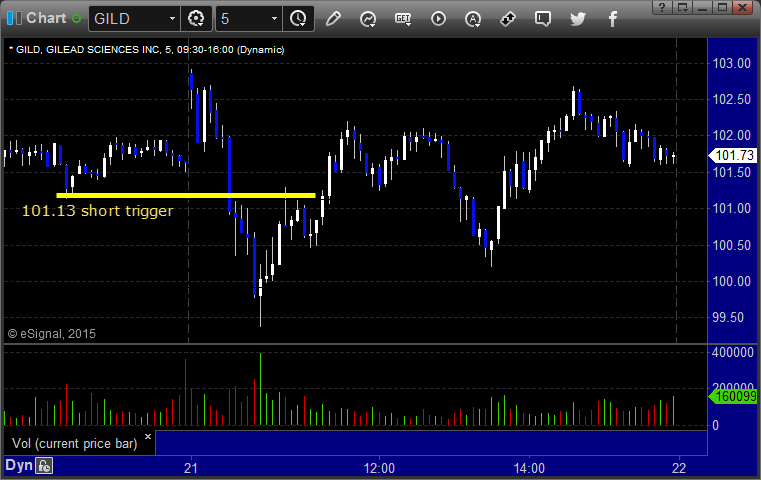Click the 14:00 time axis label
The image size is (761, 480).
(529, 468)
